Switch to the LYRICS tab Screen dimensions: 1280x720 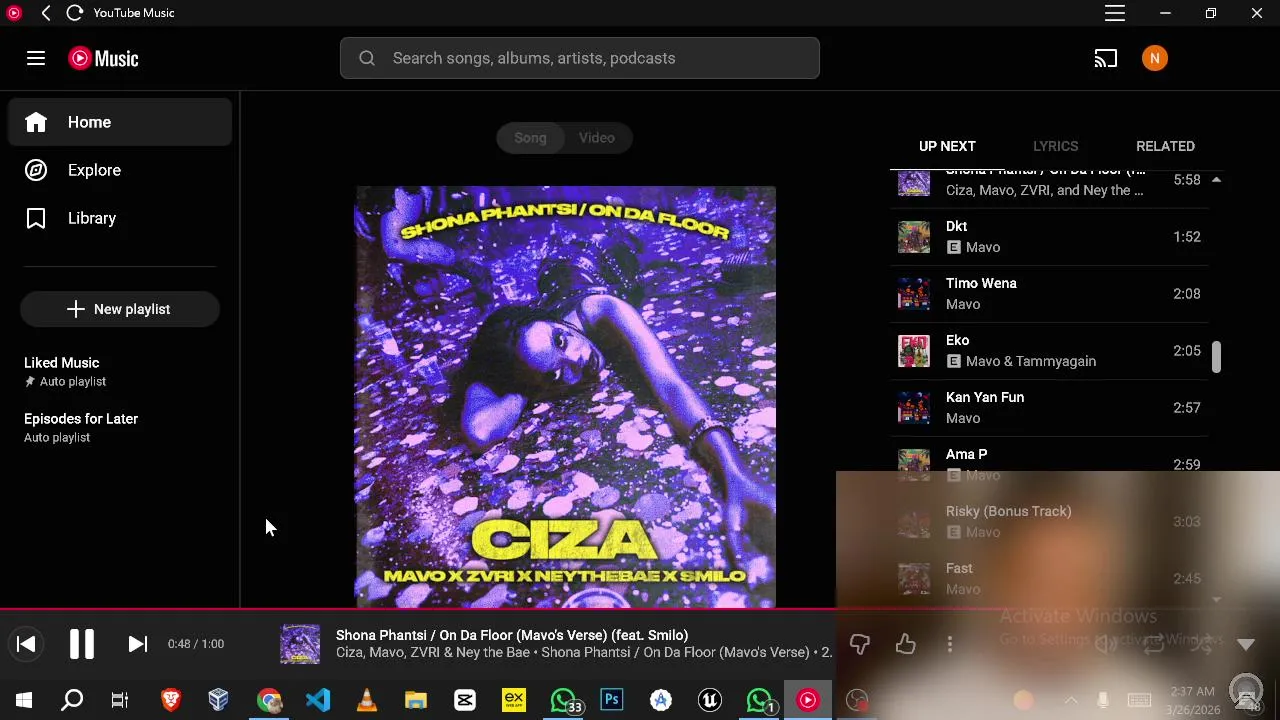point(1055,146)
